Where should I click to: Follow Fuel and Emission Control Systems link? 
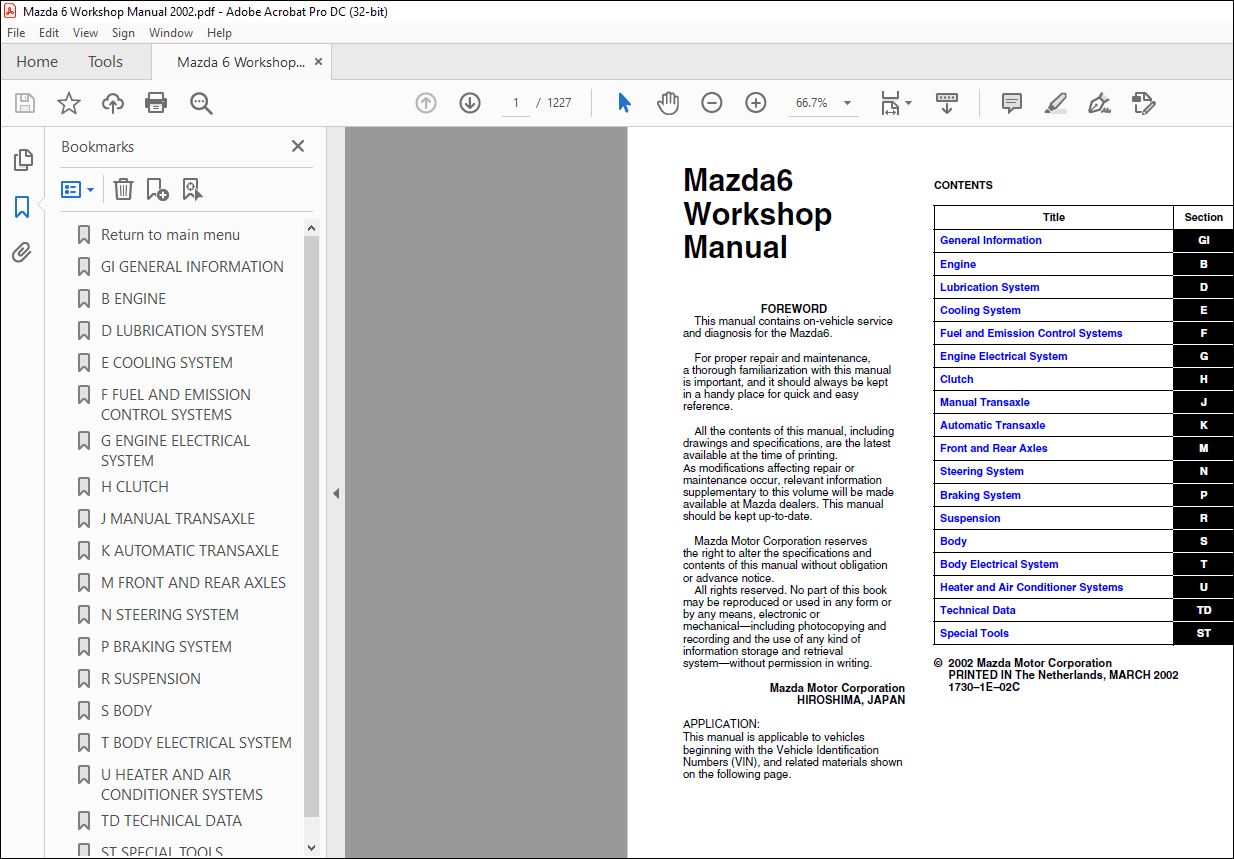(1031, 333)
